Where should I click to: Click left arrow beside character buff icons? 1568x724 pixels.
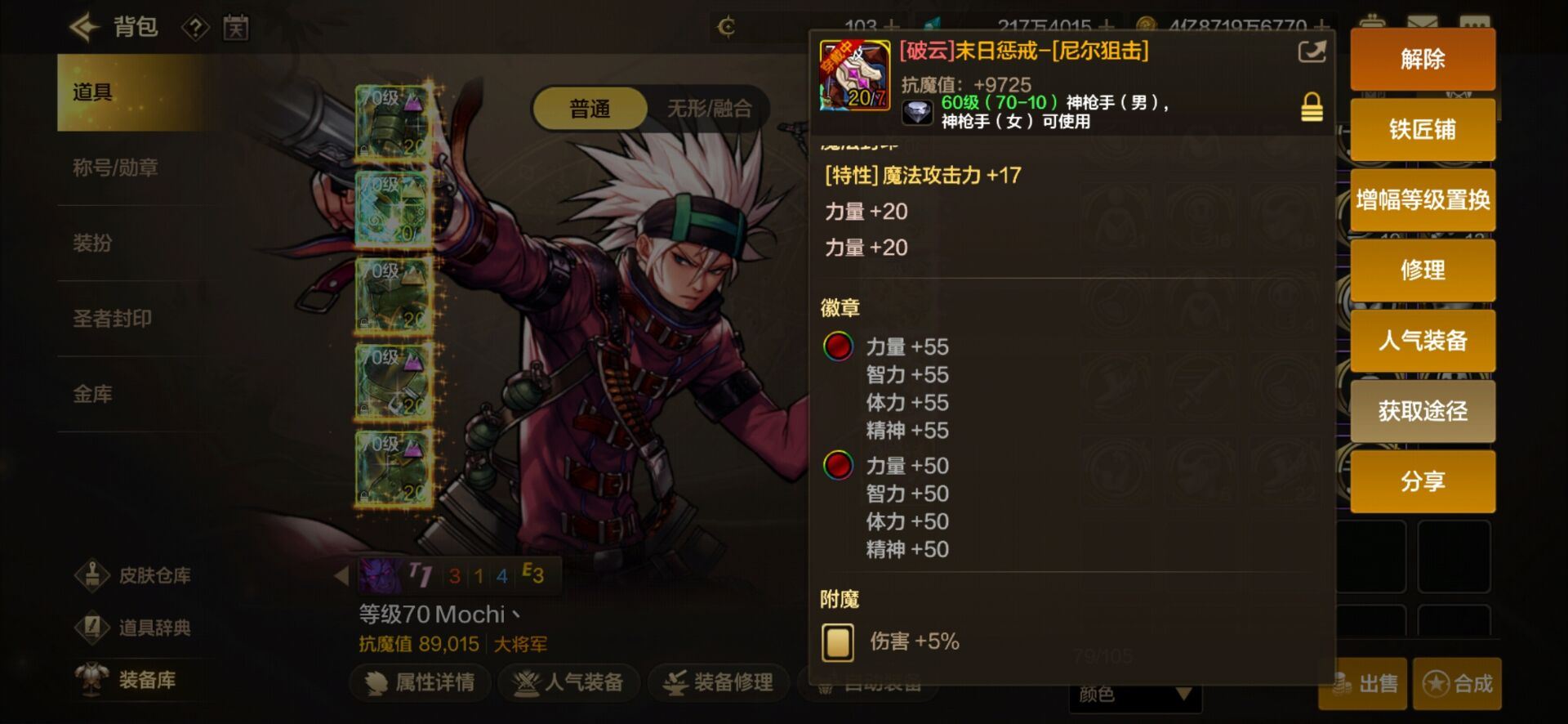coord(341,575)
